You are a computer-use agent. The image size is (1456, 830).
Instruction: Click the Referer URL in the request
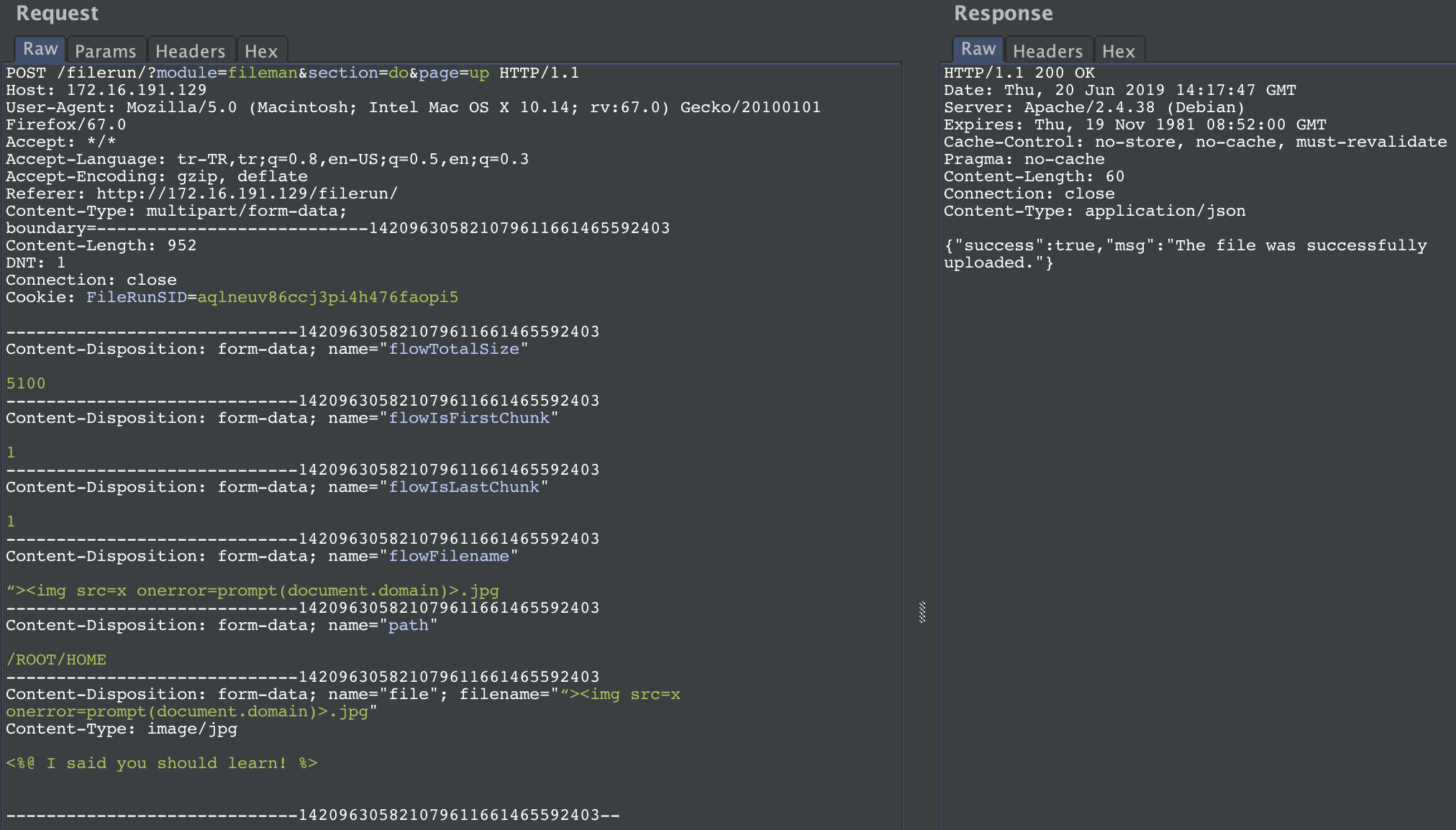247,193
